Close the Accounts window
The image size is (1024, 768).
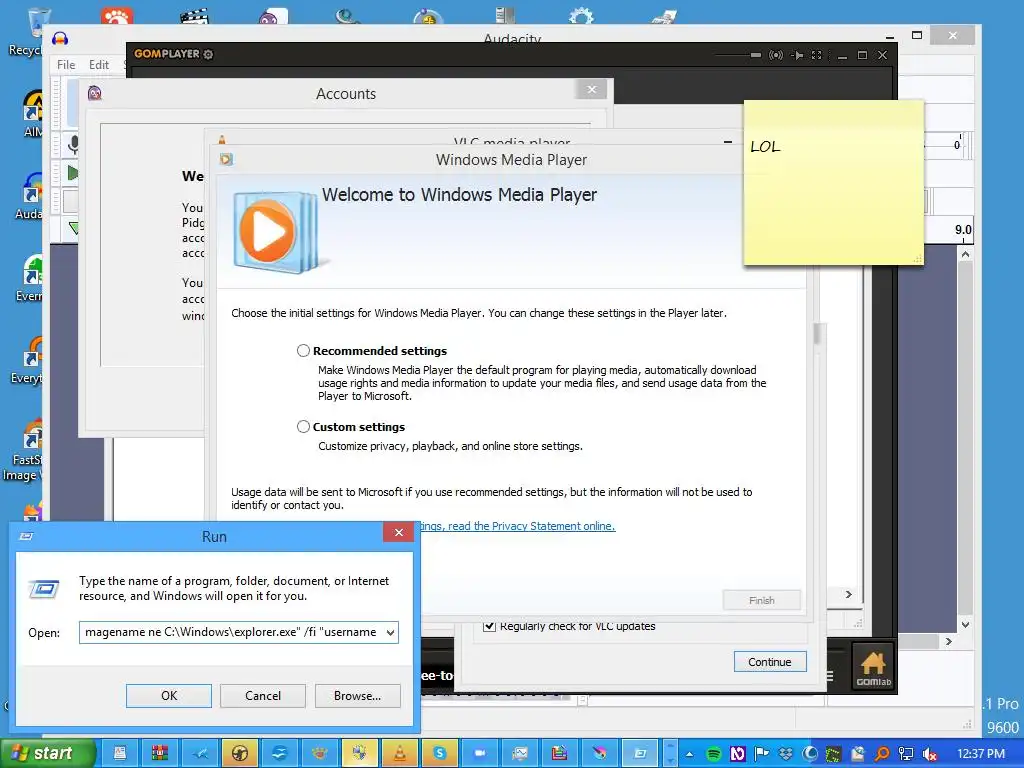[x=592, y=89]
